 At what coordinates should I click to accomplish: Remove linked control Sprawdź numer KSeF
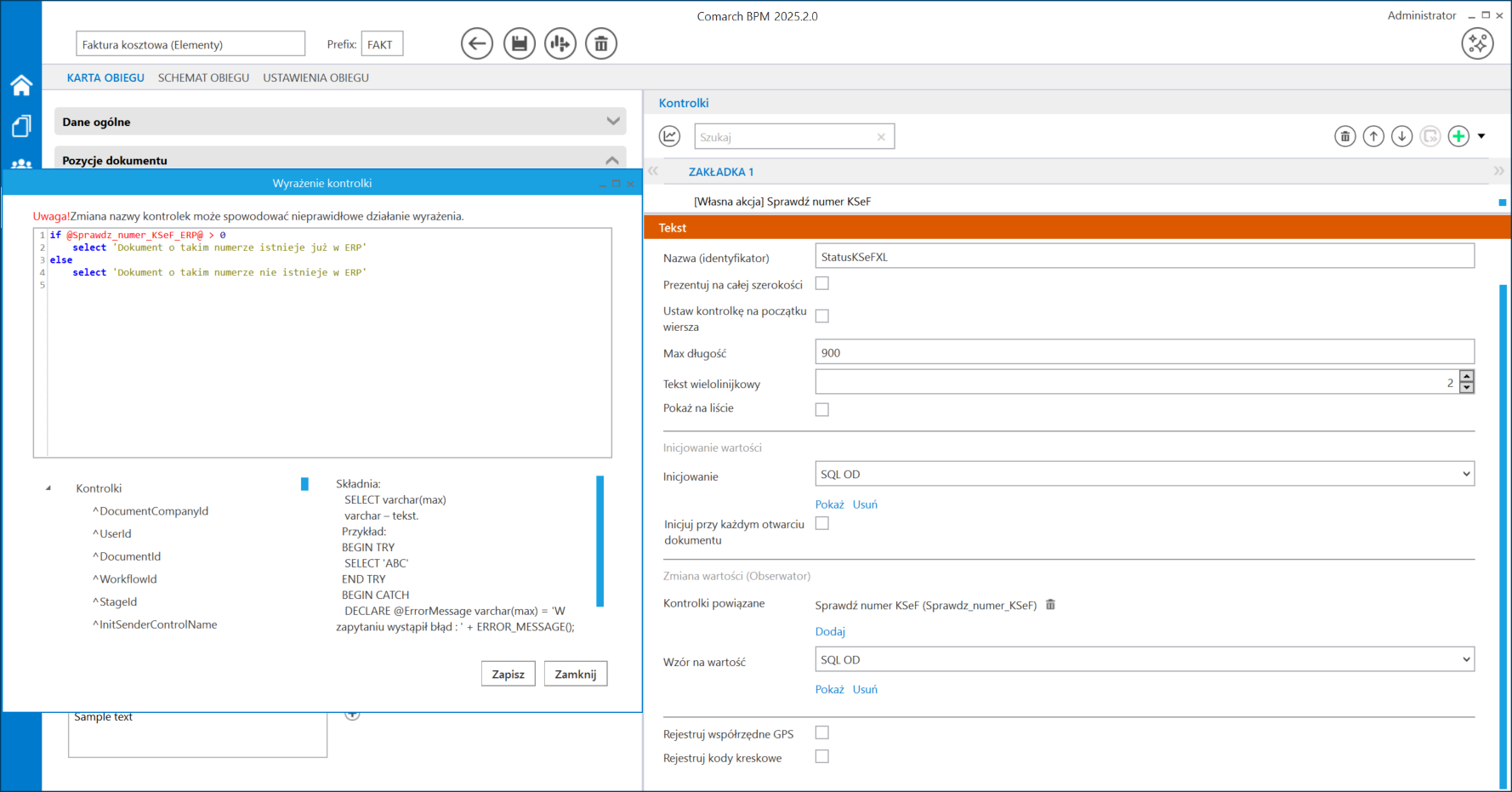(1050, 605)
